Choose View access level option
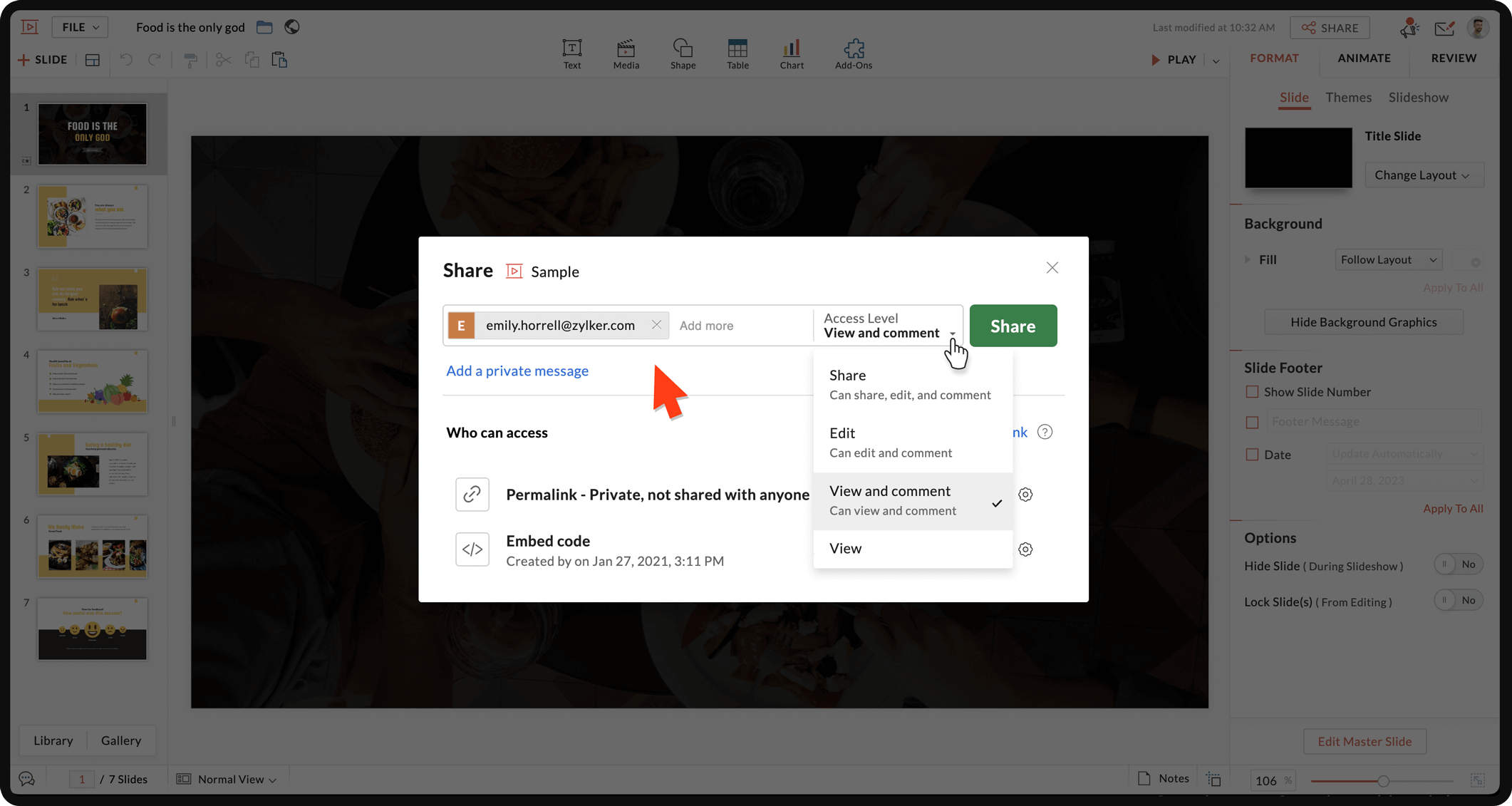The width and height of the screenshot is (1512, 806). click(x=912, y=549)
